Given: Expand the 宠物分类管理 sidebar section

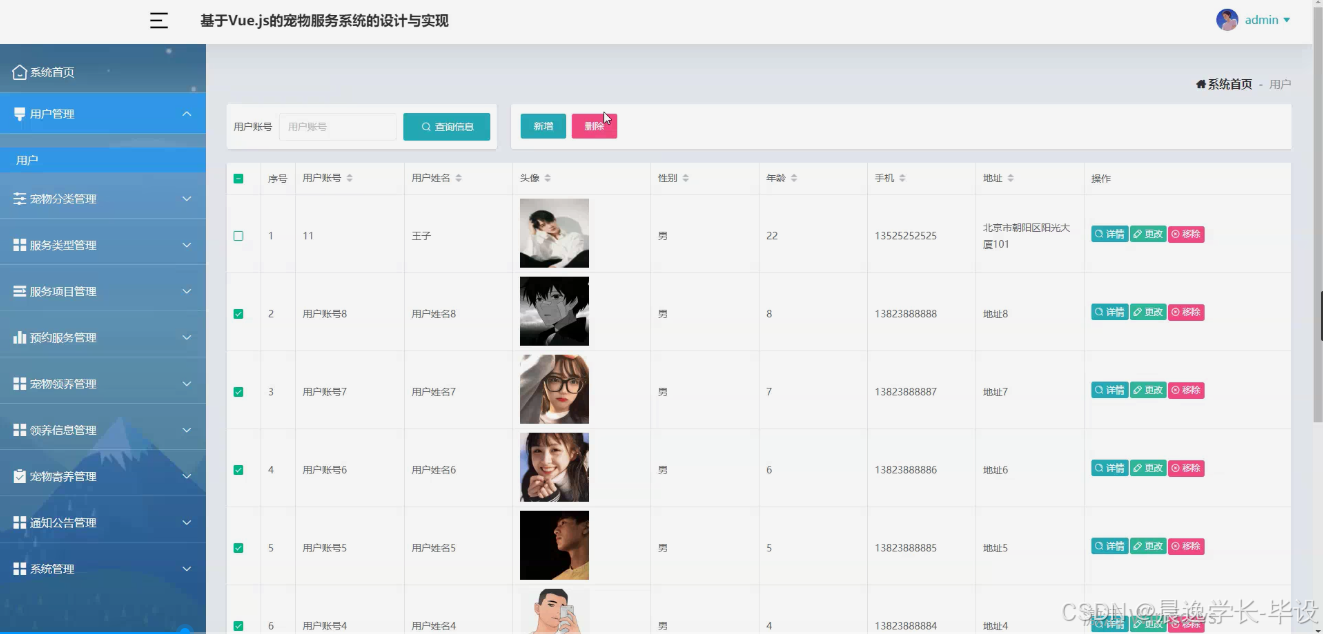Looking at the screenshot, I should (x=99, y=198).
